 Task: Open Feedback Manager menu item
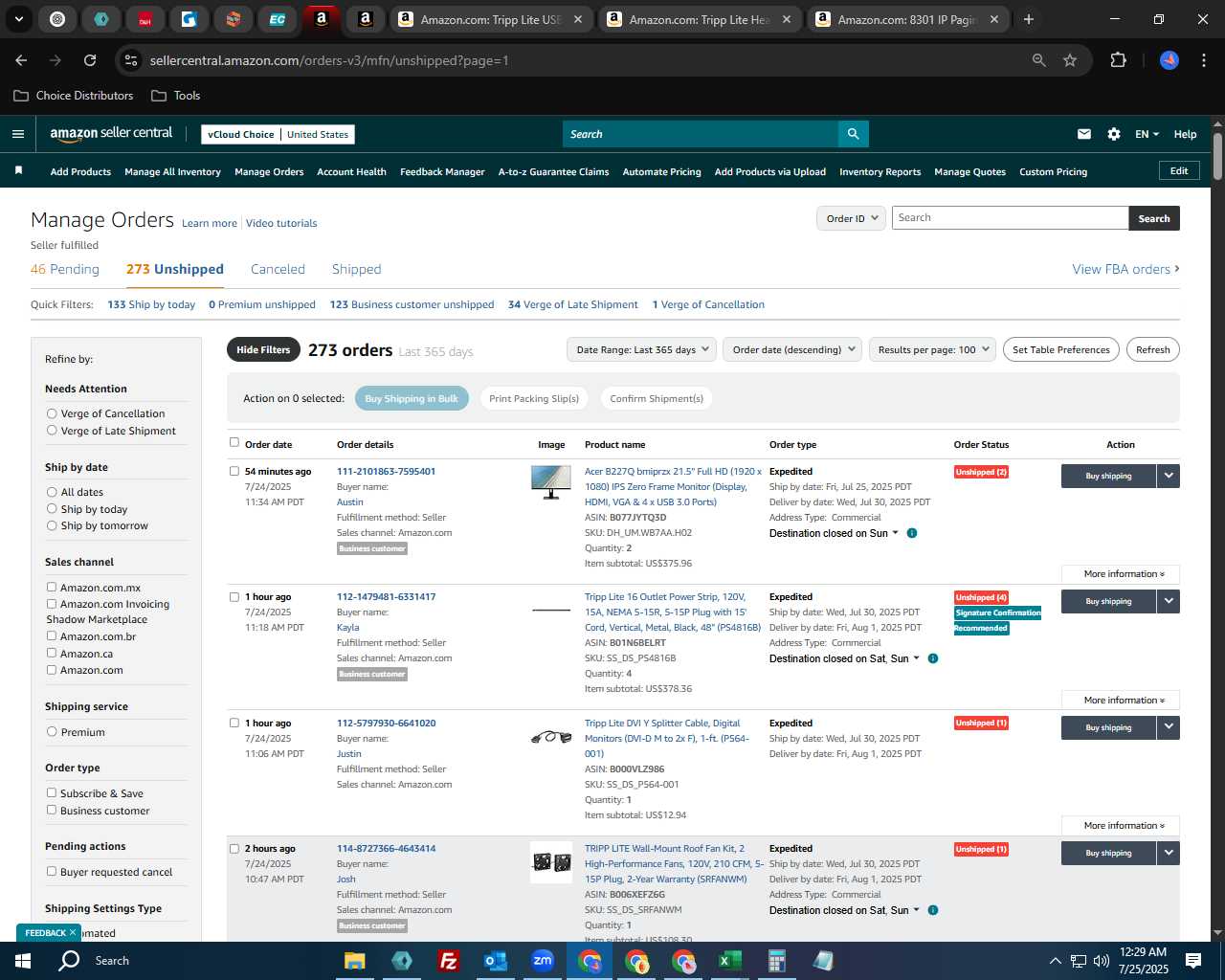(x=442, y=171)
